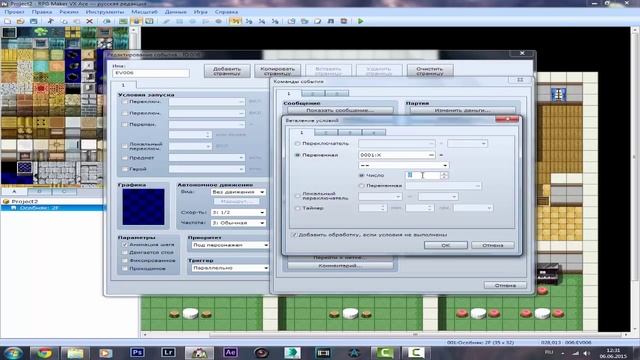Image resolution: width=640 pixels, height=360 pixels.
Task: Enable the Проходимое checkbox
Action: pyautogui.click(x=125, y=269)
